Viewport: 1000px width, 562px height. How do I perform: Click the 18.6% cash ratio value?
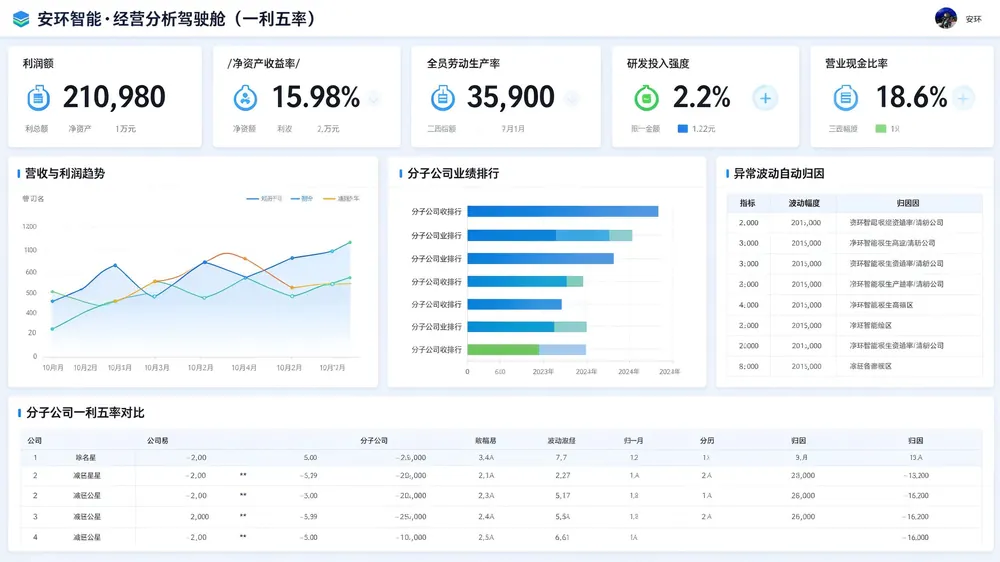click(x=911, y=97)
